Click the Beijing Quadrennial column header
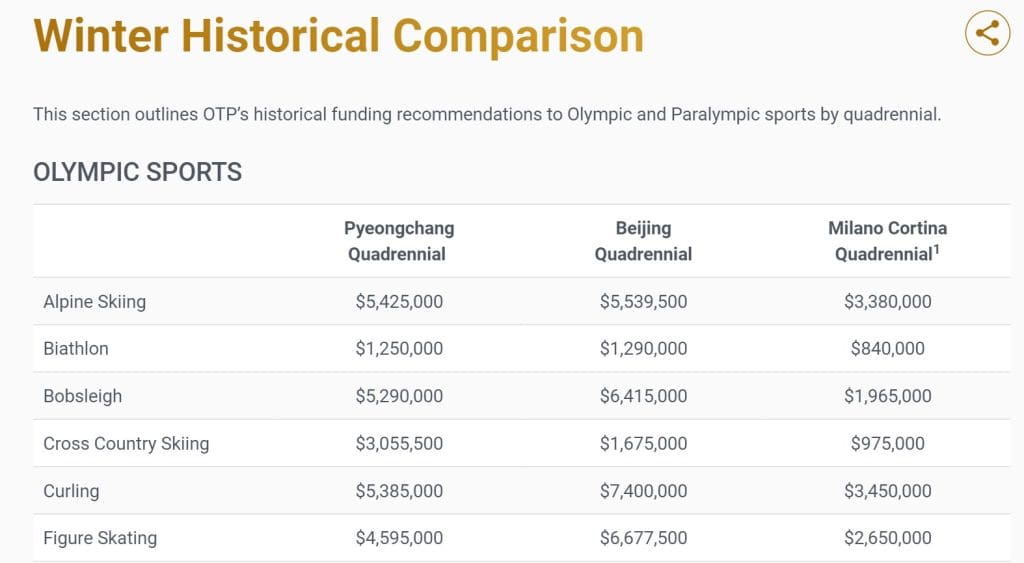 click(x=643, y=241)
